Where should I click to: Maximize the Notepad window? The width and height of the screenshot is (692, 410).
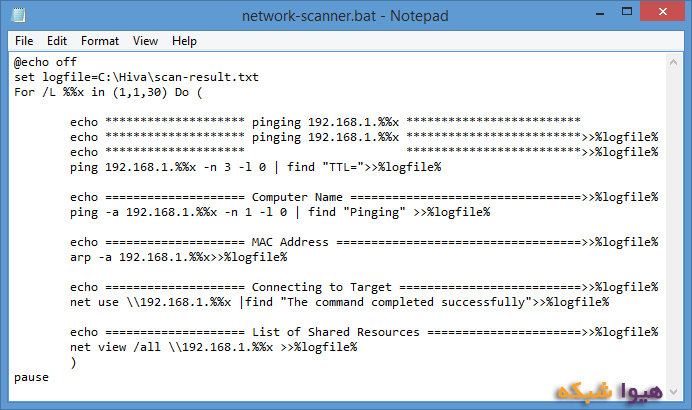622,15
